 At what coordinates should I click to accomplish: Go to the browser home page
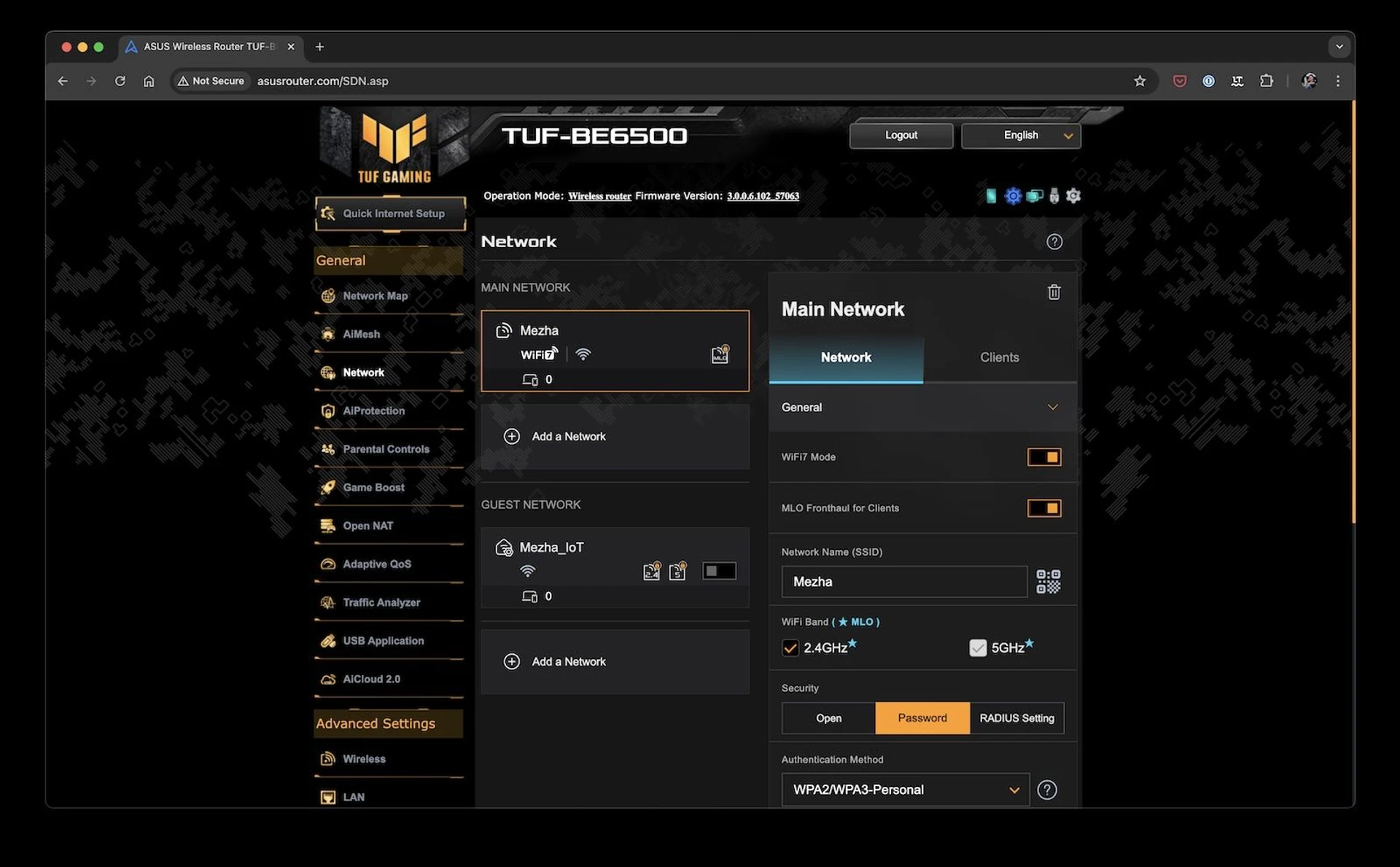tap(149, 81)
